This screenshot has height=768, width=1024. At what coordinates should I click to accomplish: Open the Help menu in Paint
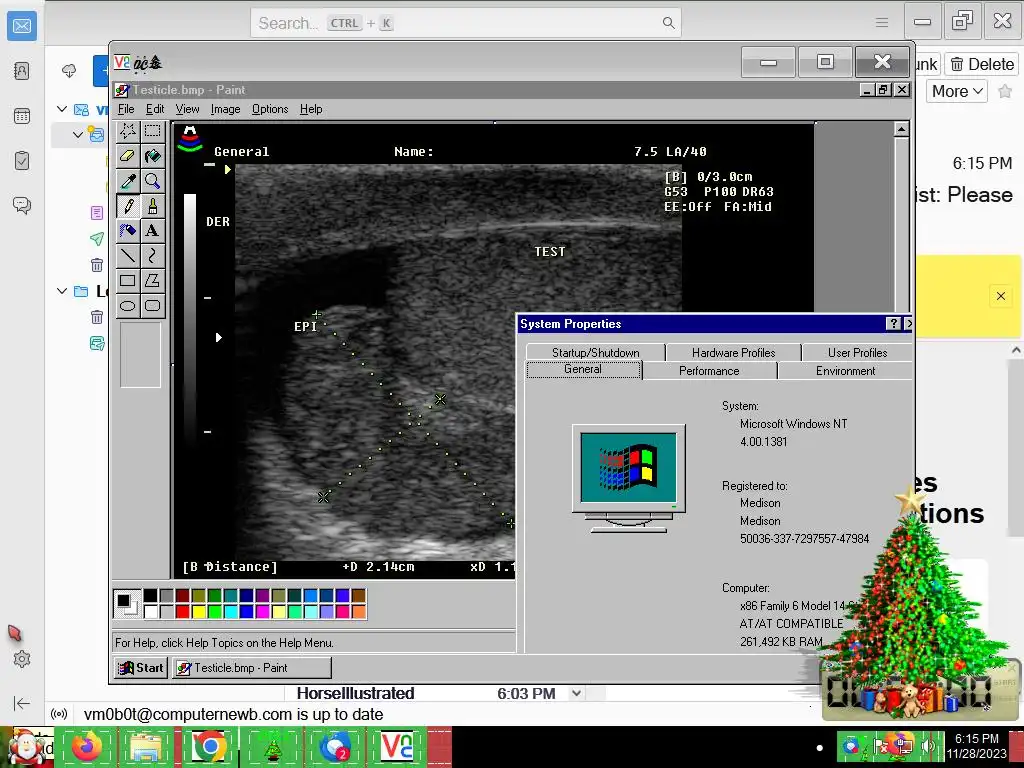coord(311,109)
